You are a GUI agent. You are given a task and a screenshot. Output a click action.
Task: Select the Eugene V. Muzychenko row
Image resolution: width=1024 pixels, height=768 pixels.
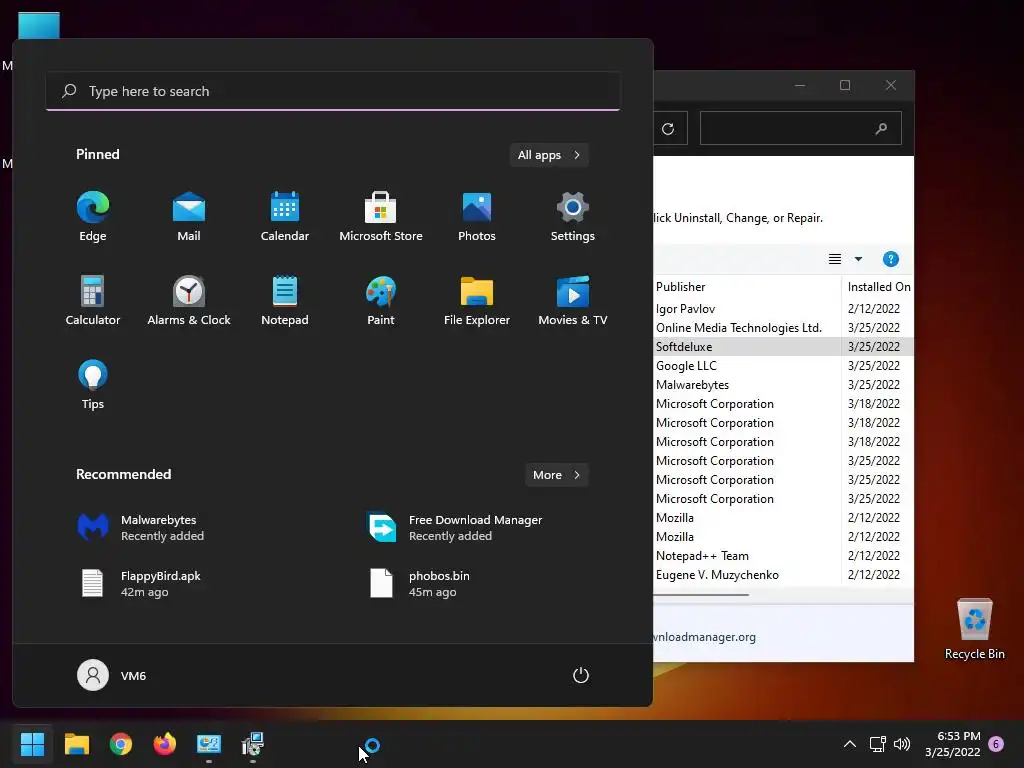pyautogui.click(x=783, y=575)
